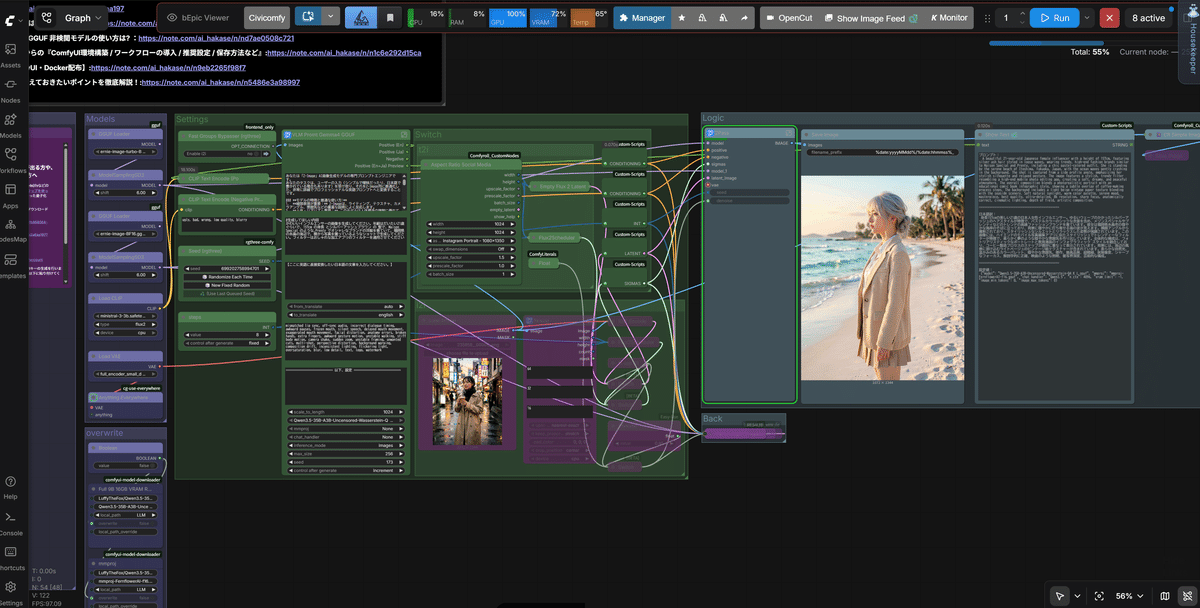Open the Load CLIP type flux2 dropdown
The image size is (1200, 608).
tap(125, 324)
